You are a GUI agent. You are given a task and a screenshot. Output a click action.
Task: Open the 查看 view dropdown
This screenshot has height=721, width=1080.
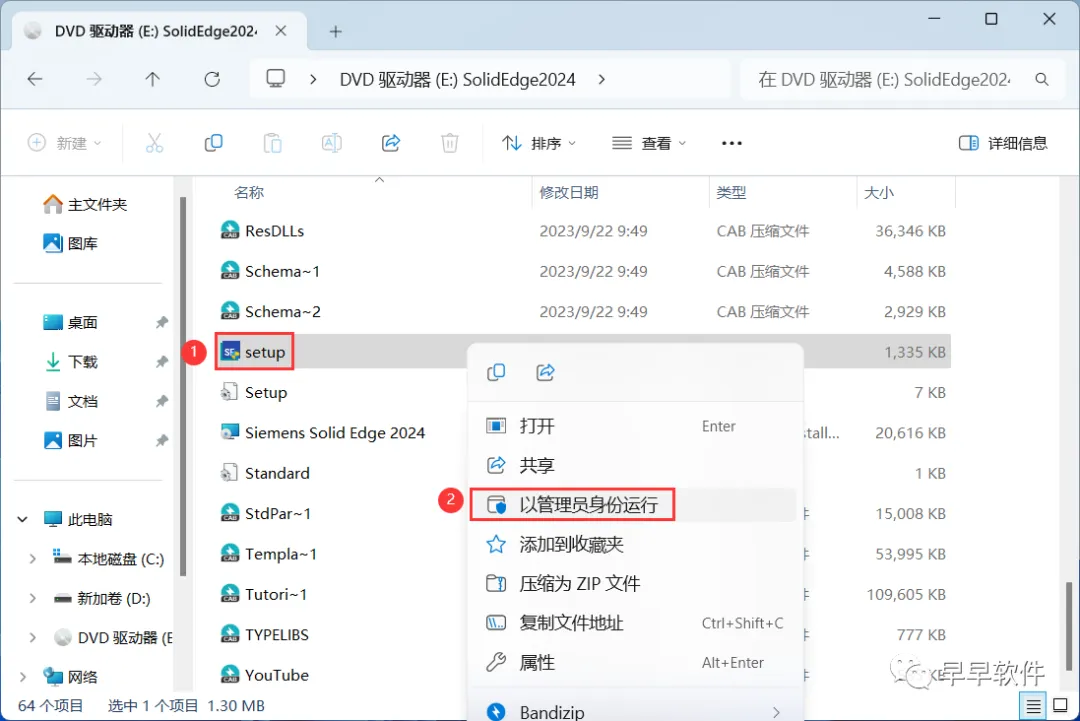[x=649, y=143]
